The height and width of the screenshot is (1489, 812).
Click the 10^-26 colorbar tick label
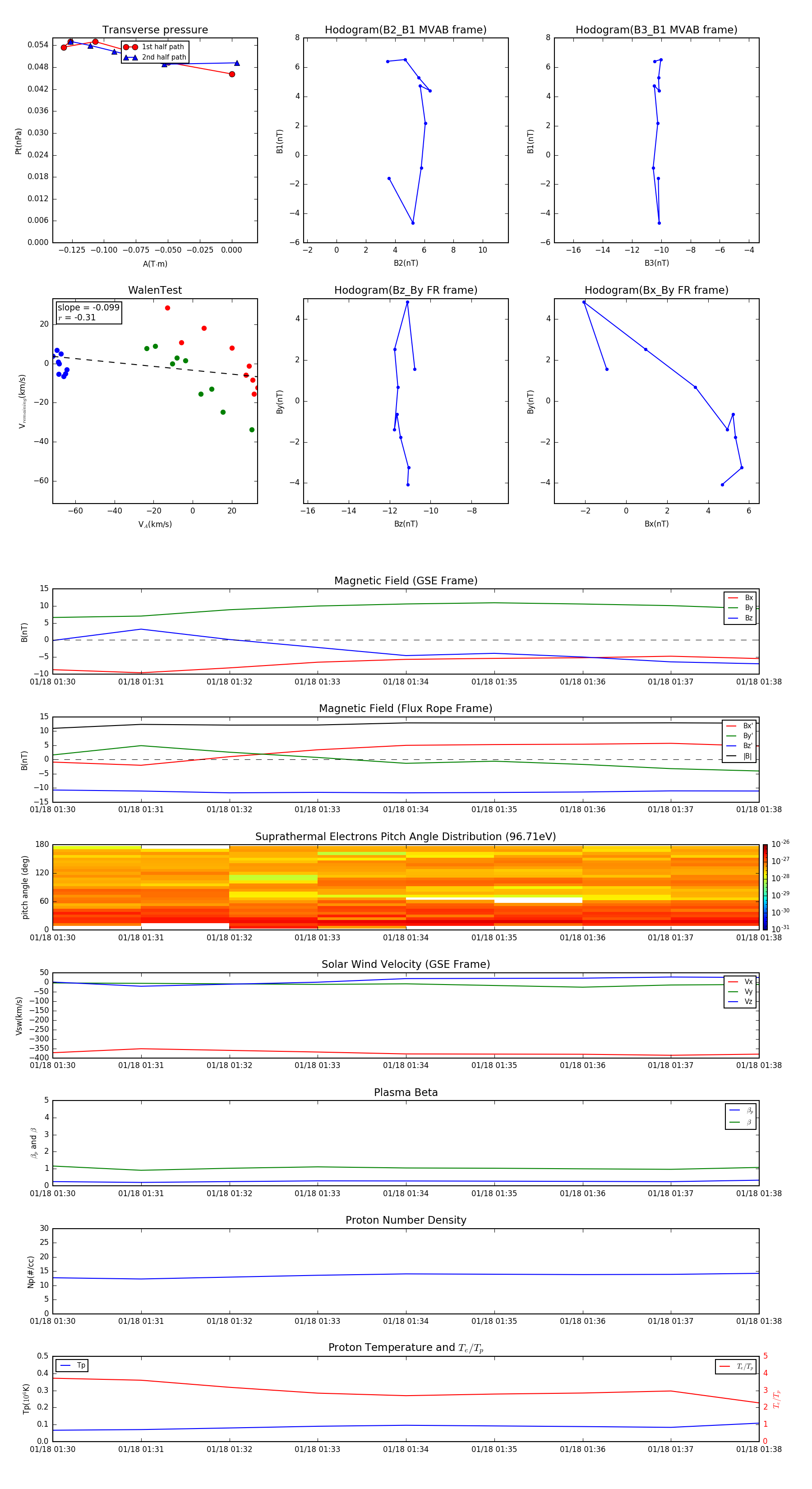[780, 844]
